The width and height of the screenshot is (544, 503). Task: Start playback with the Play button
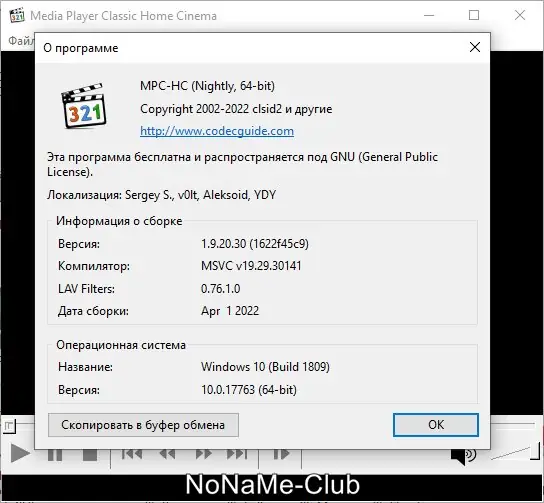point(20,453)
